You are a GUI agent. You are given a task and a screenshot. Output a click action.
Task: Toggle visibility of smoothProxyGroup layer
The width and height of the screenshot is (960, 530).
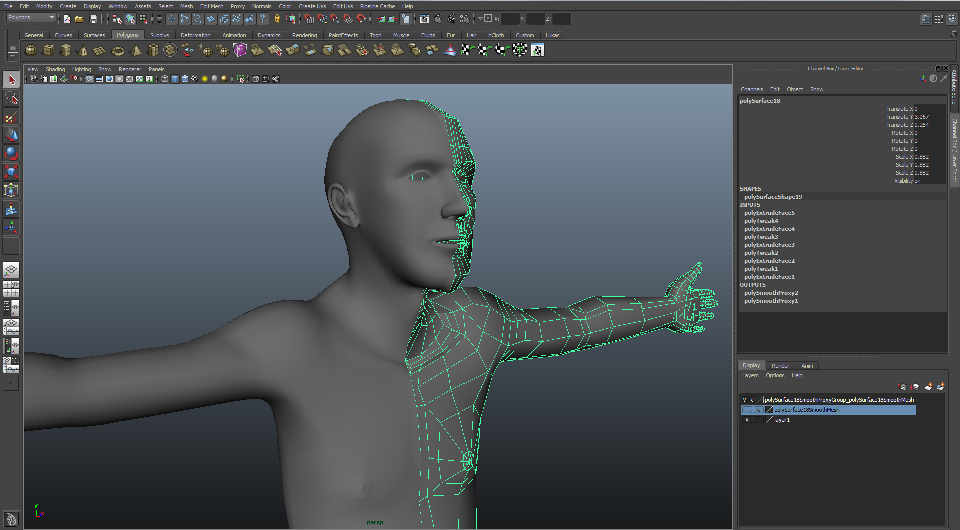pyautogui.click(x=746, y=399)
